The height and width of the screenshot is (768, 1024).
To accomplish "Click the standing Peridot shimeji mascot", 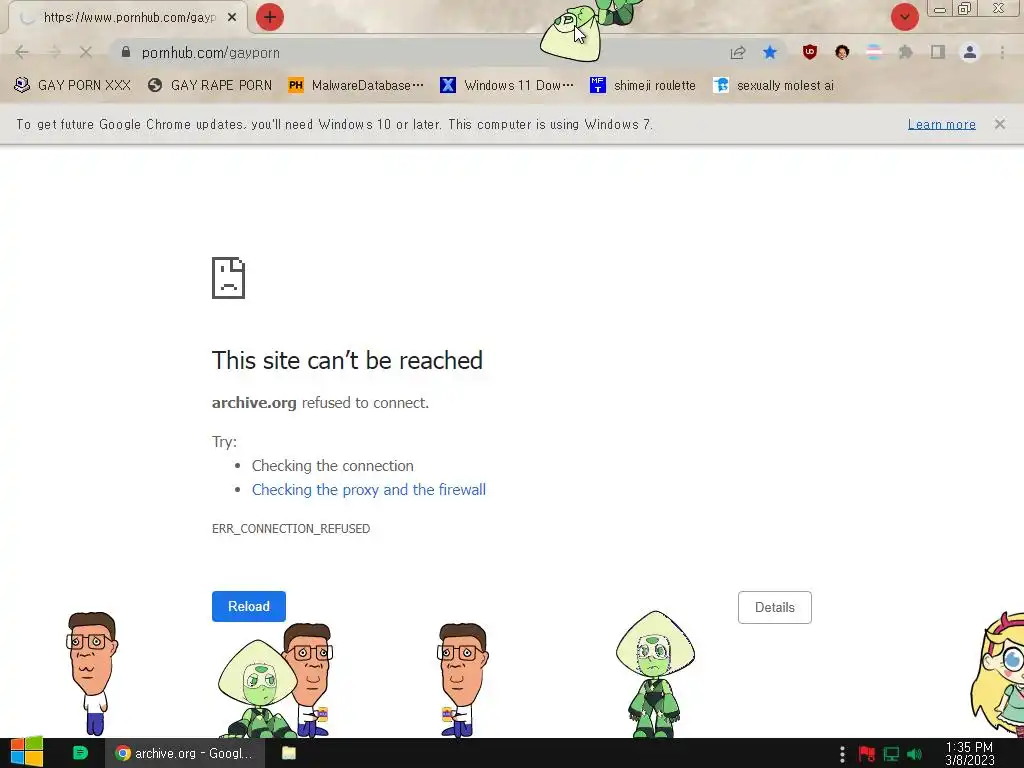I will 655,674.
